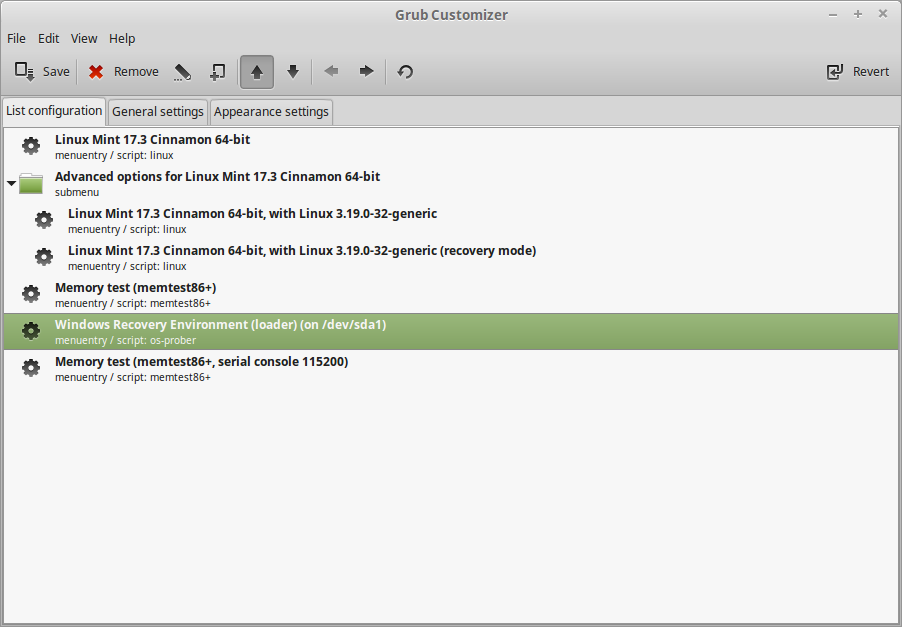Move selected entry up with up arrow

(x=257, y=72)
